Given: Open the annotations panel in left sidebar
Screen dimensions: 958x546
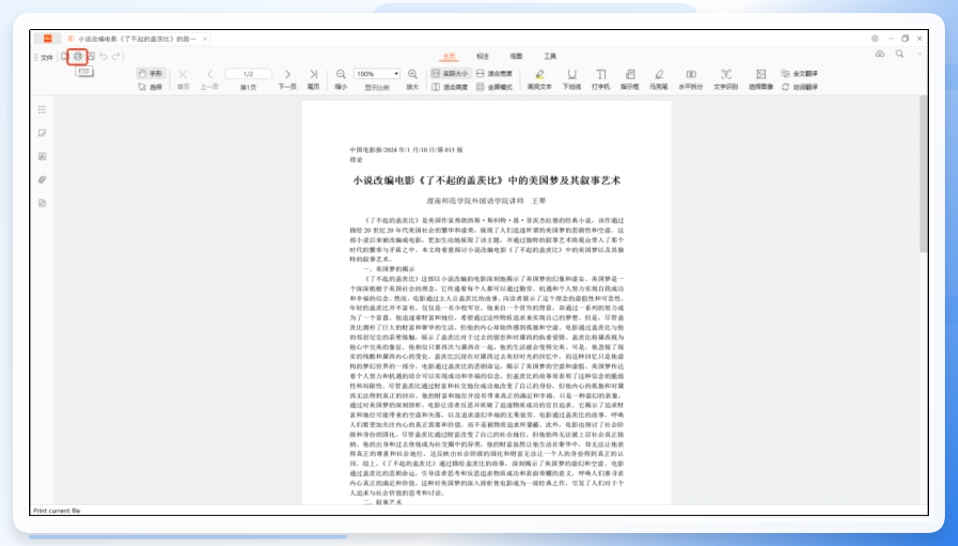Looking at the screenshot, I should click(42, 133).
